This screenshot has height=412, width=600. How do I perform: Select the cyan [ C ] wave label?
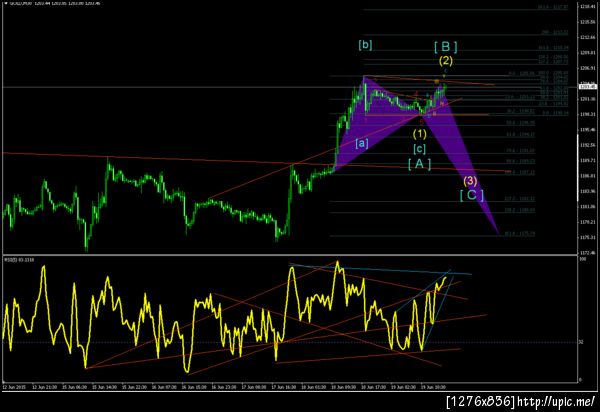(x=472, y=195)
